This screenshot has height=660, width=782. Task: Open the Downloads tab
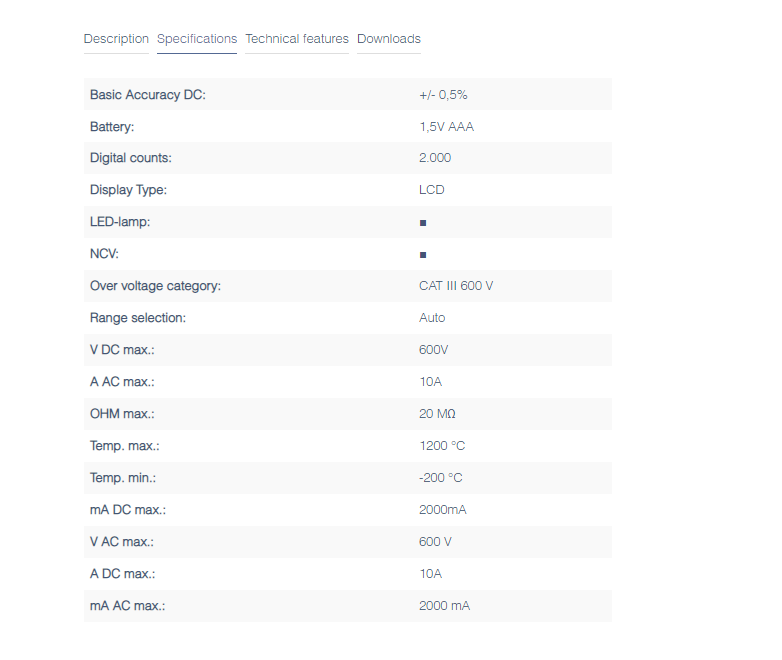pyautogui.click(x=389, y=39)
